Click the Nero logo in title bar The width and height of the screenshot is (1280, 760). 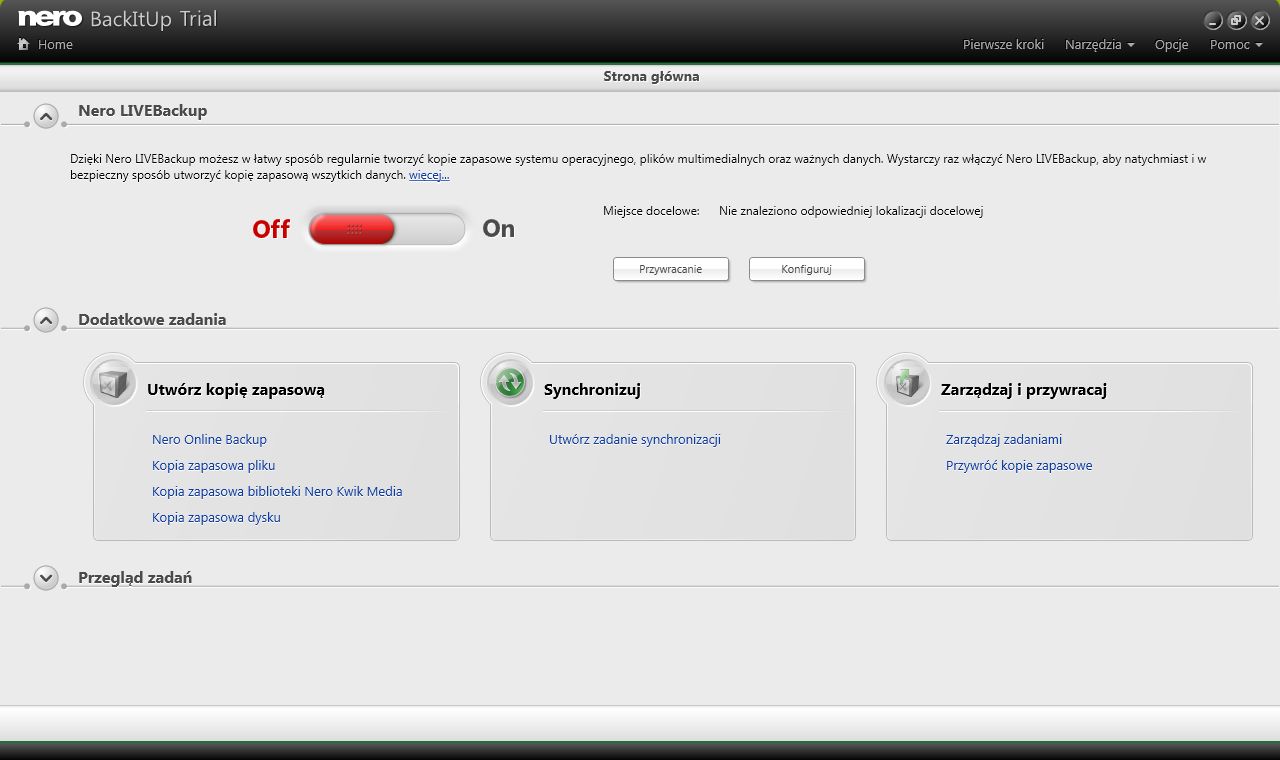click(x=49, y=18)
